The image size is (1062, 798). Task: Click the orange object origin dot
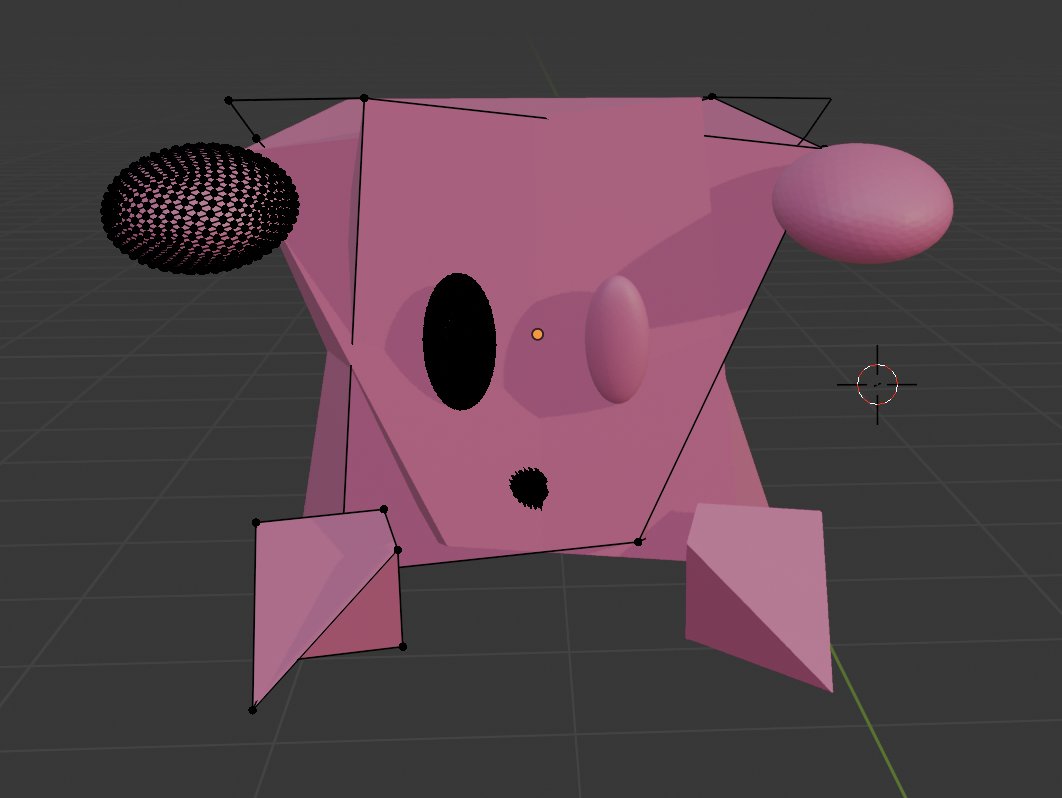coord(537,334)
